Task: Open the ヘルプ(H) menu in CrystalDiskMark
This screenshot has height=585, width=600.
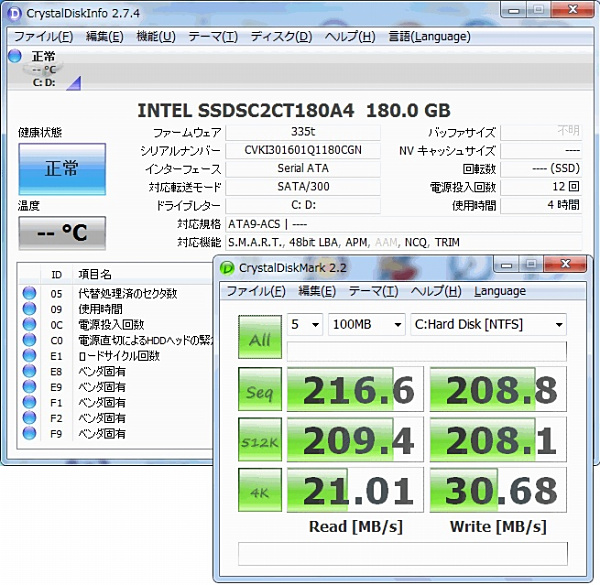Action: [x=436, y=291]
